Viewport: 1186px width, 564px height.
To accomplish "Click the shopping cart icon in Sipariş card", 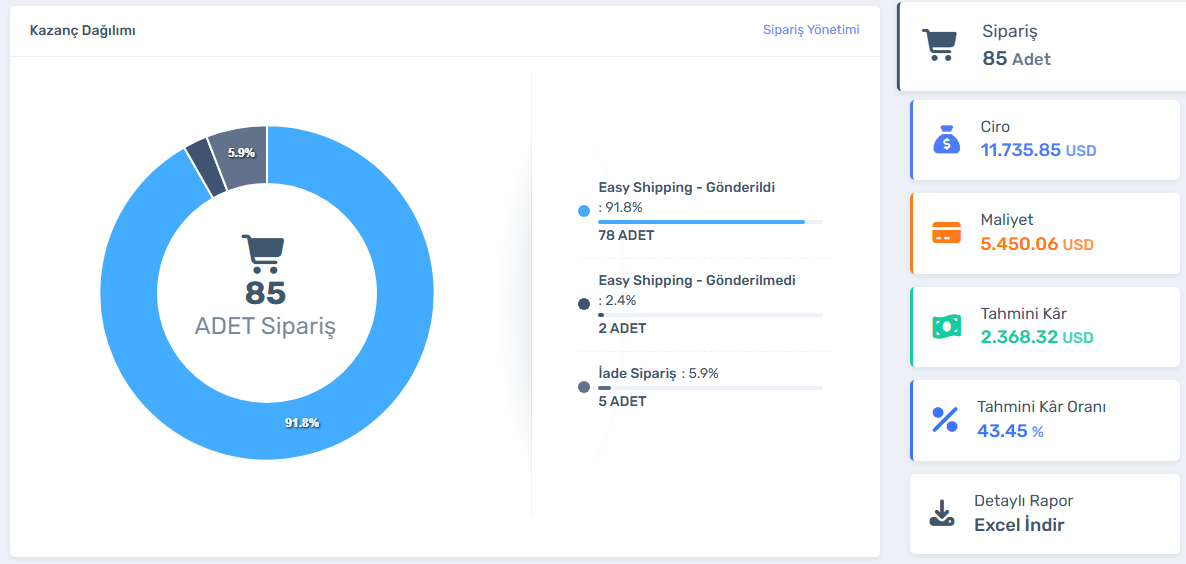I will click(938, 45).
